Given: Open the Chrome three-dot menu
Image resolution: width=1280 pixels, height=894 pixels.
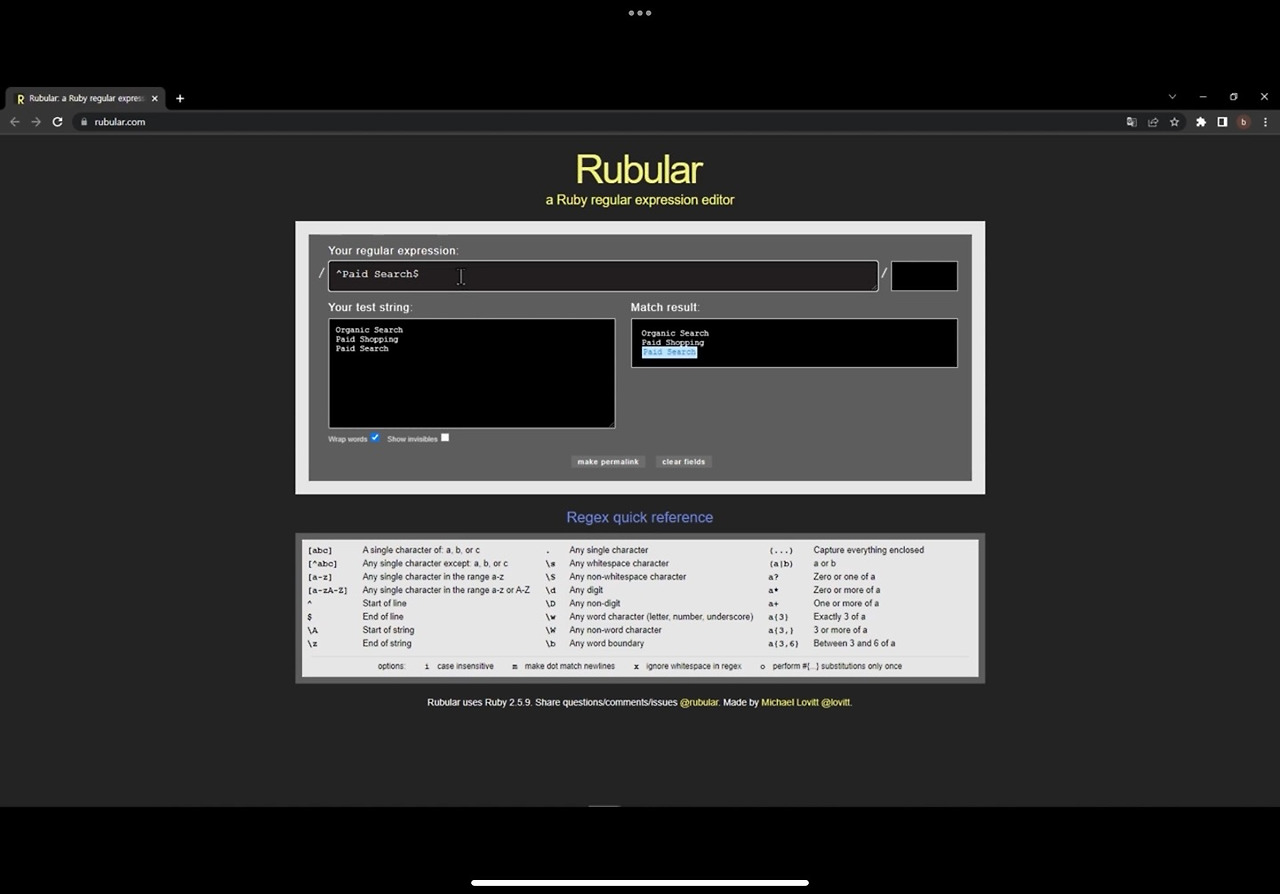Looking at the screenshot, I should tap(1265, 122).
